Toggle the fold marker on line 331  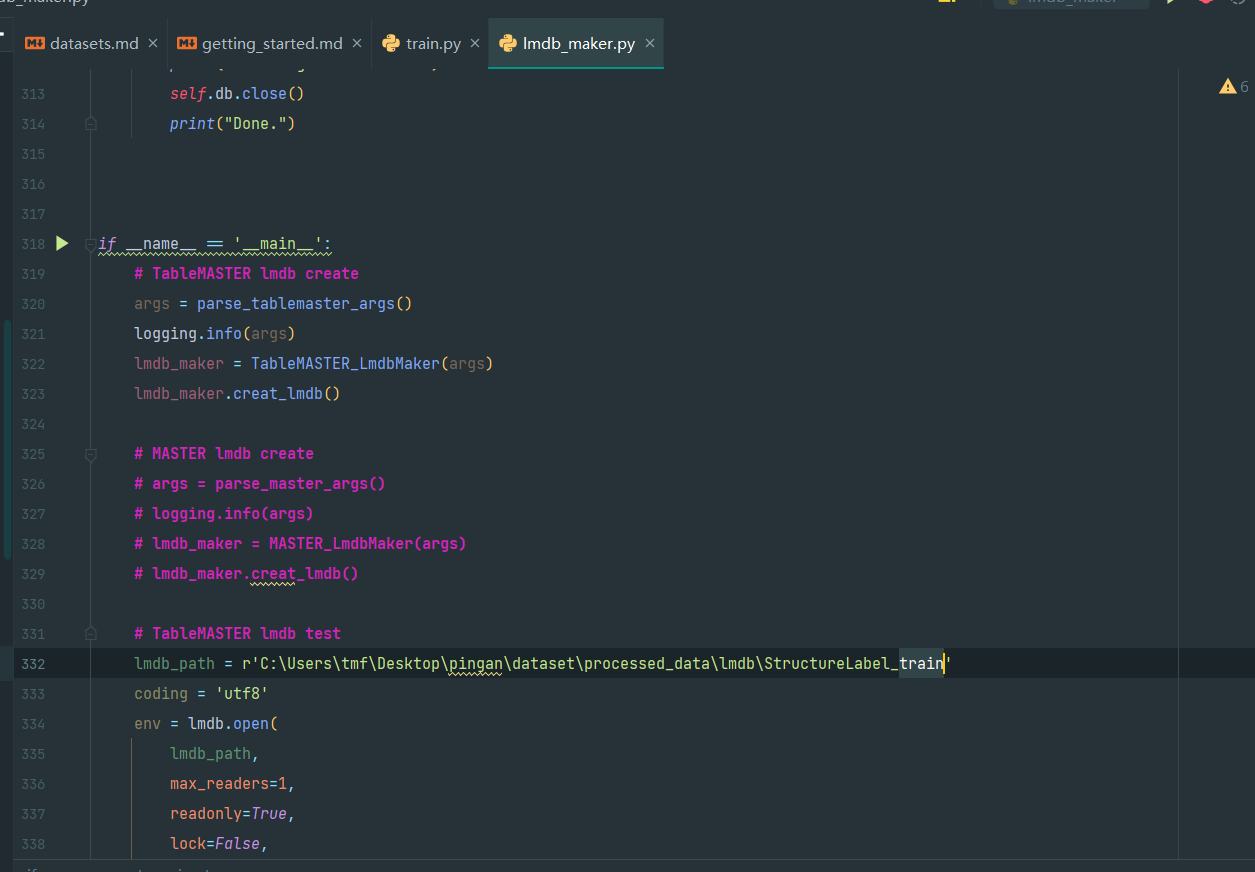(x=91, y=633)
